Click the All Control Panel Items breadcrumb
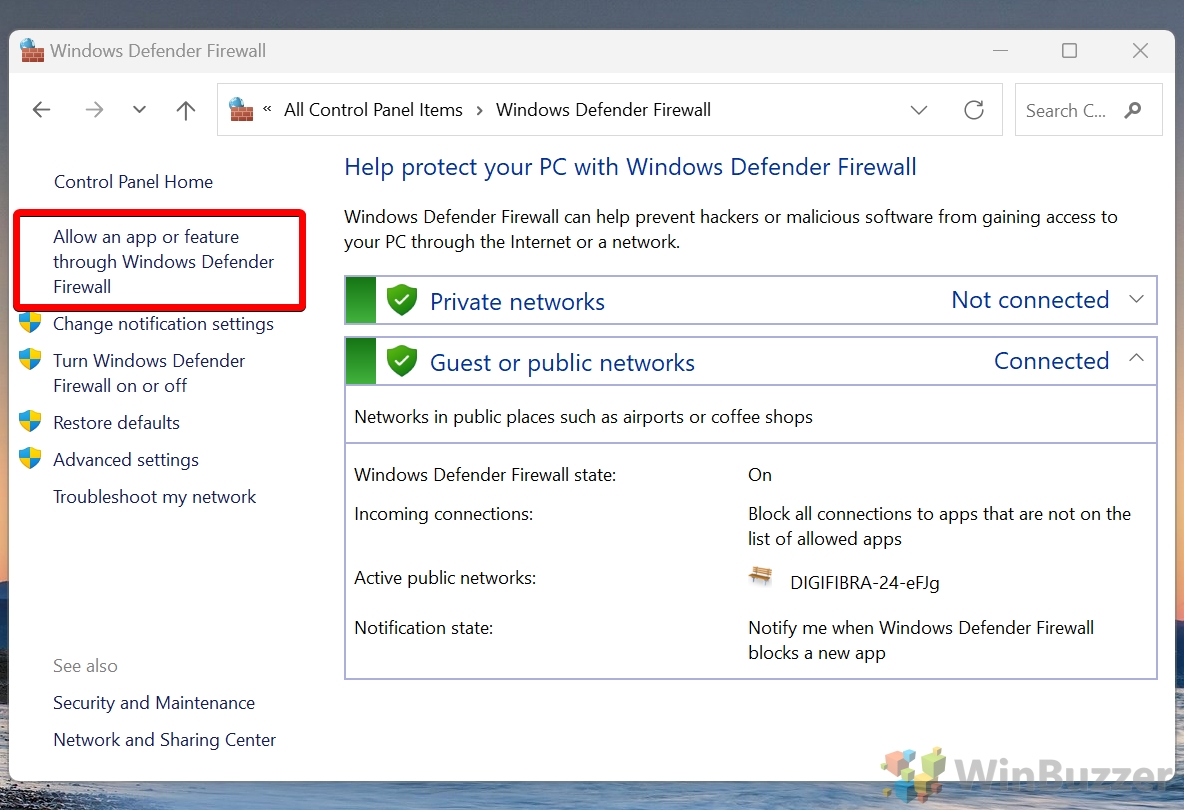1184x810 pixels. [373, 110]
